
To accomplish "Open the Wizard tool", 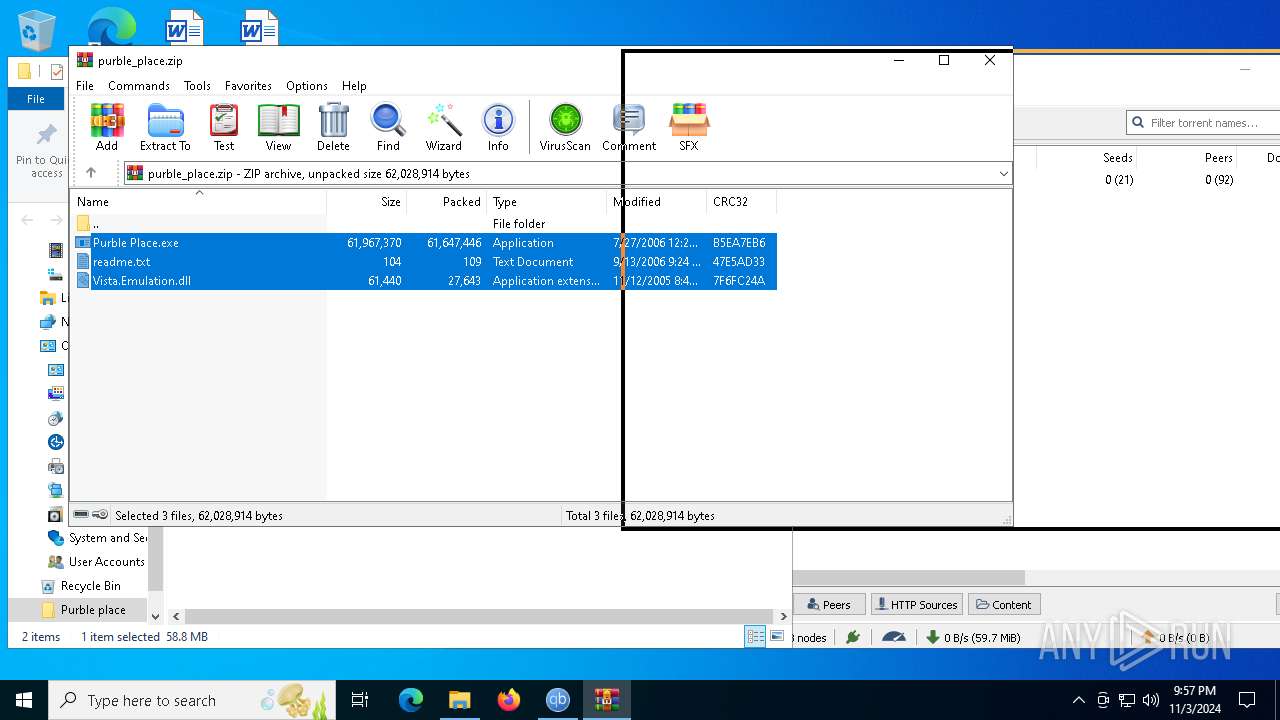I will coord(444,127).
